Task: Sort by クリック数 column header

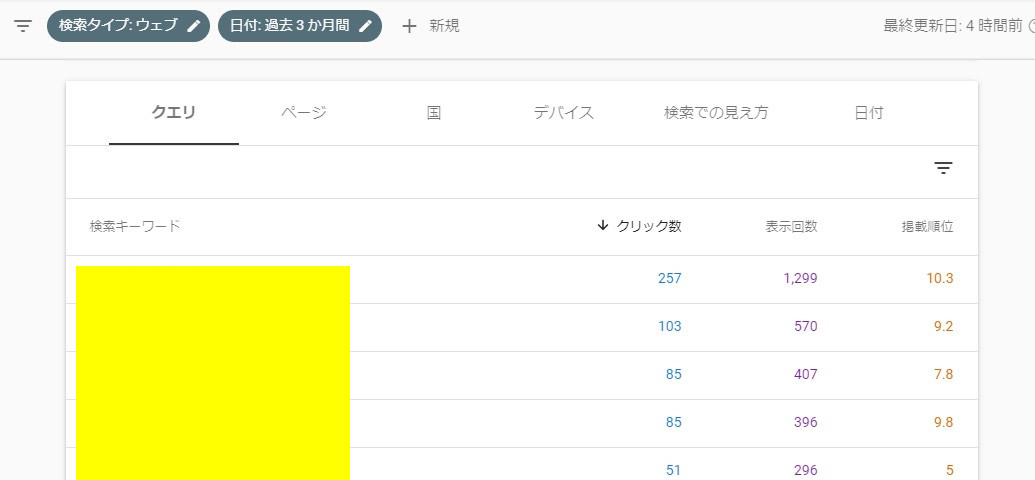Action: coord(649,226)
